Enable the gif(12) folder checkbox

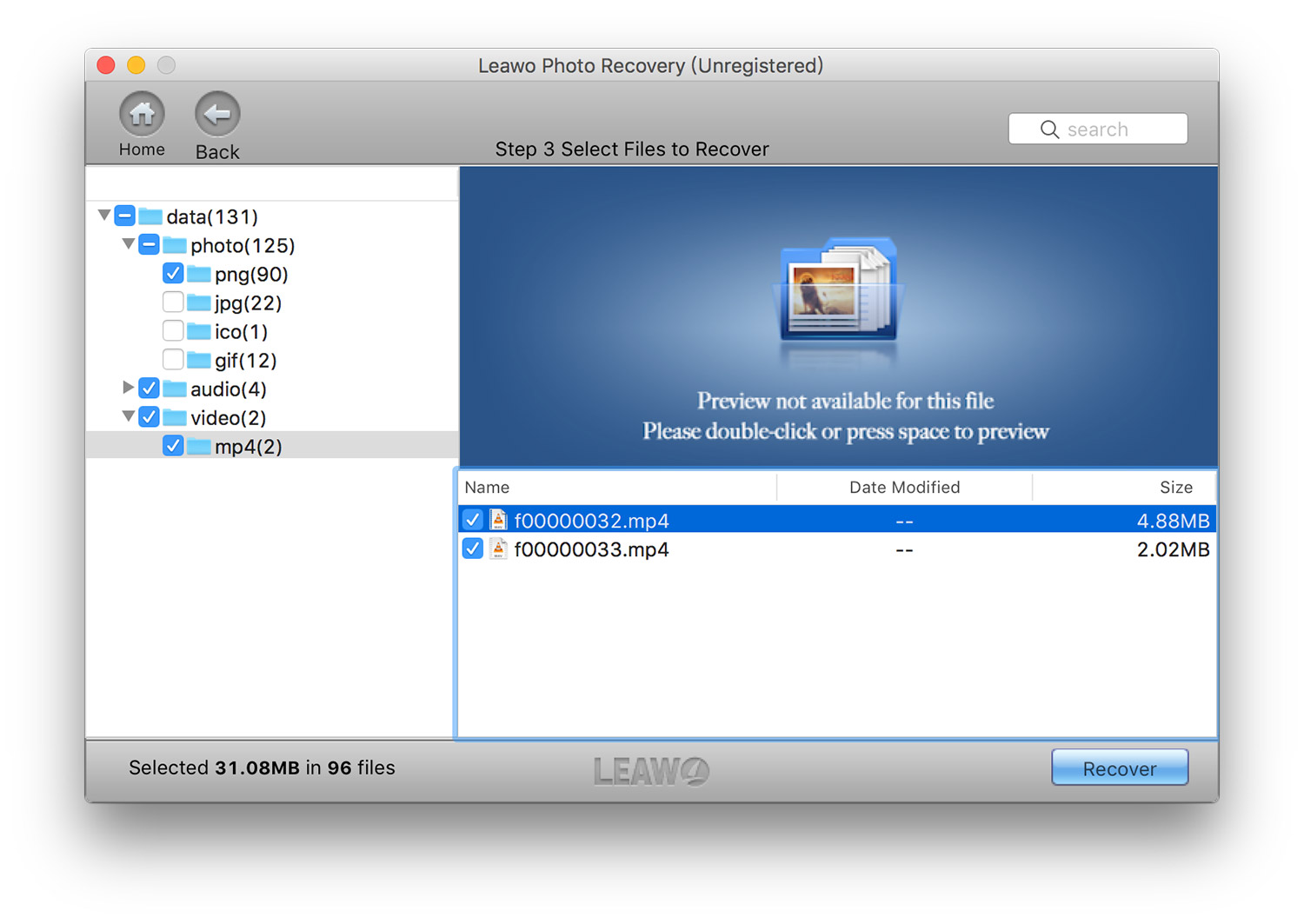tap(173, 360)
